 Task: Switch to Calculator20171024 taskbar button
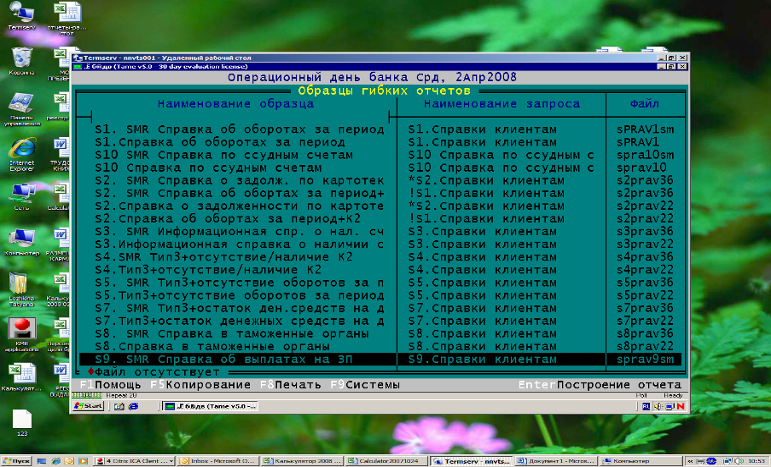click(x=386, y=461)
